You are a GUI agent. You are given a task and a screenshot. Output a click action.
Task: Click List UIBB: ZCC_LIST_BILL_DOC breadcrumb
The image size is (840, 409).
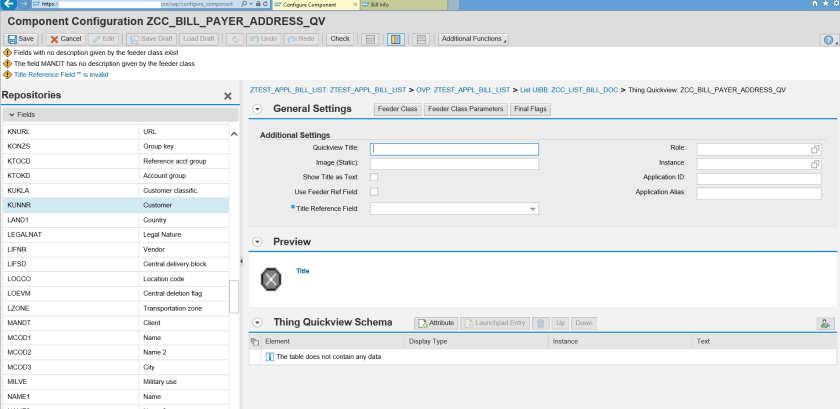point(569,90)
